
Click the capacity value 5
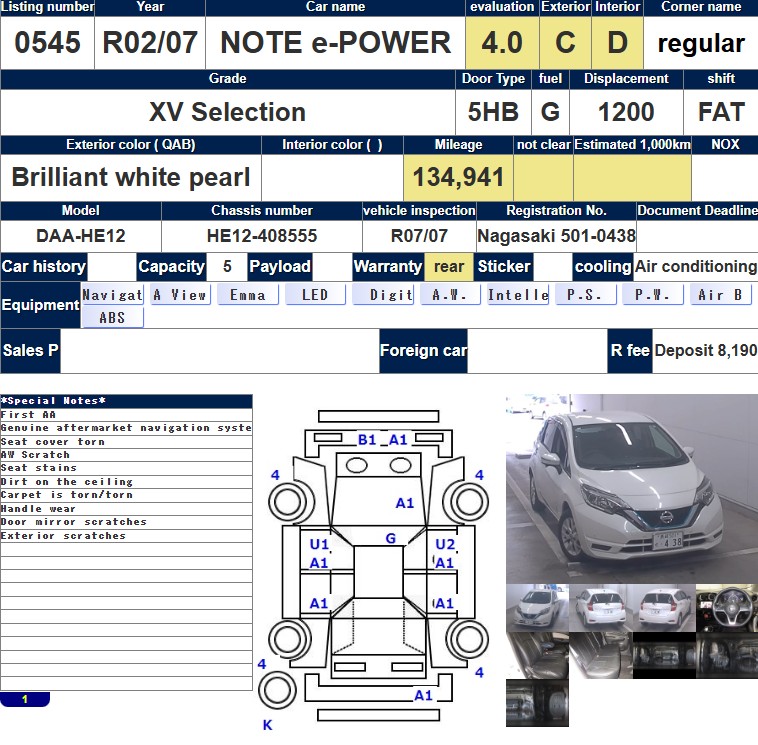tap(227, 266)
